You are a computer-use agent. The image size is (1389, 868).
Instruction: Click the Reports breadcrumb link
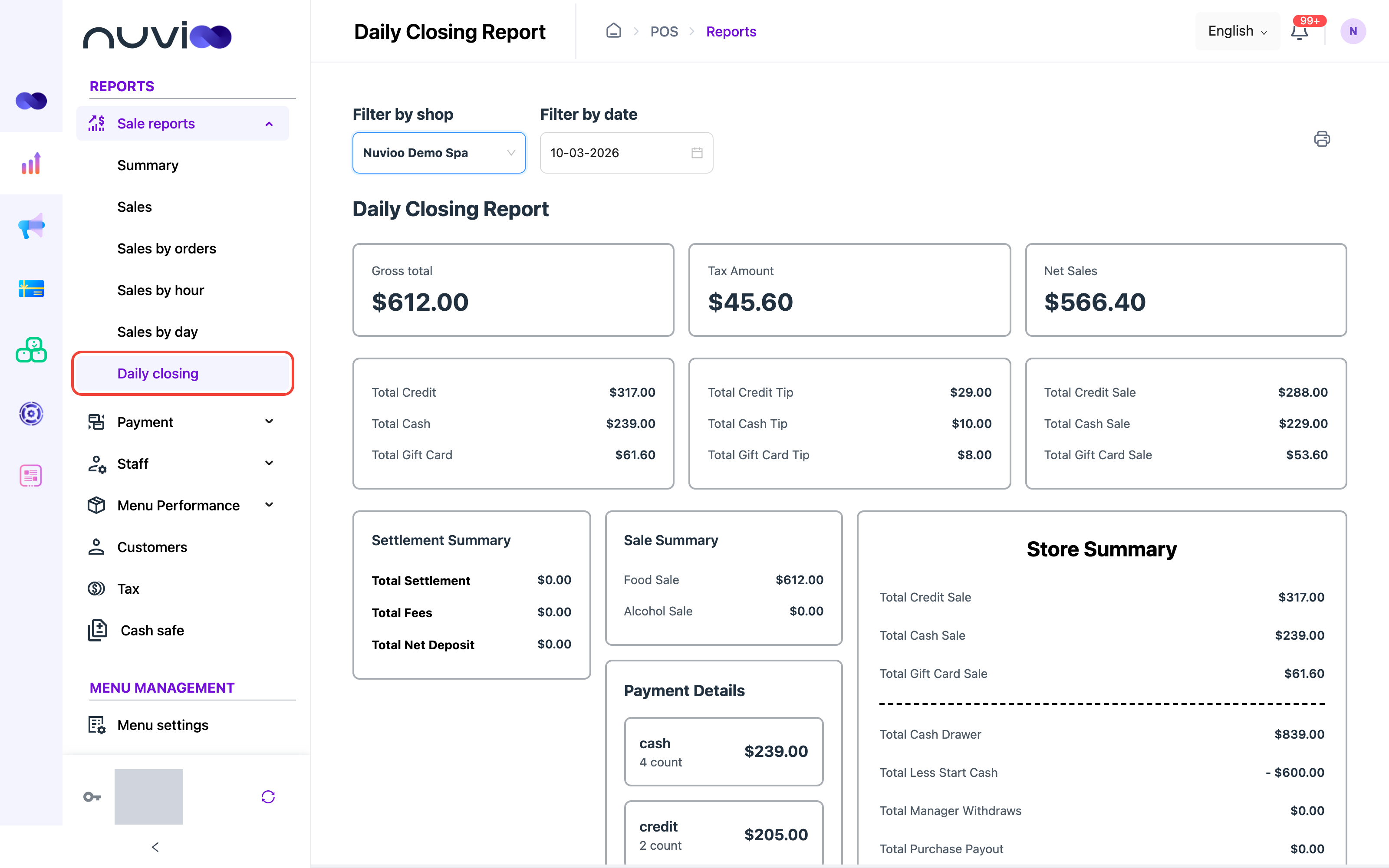pyautogui.click(x=731, y=32)
